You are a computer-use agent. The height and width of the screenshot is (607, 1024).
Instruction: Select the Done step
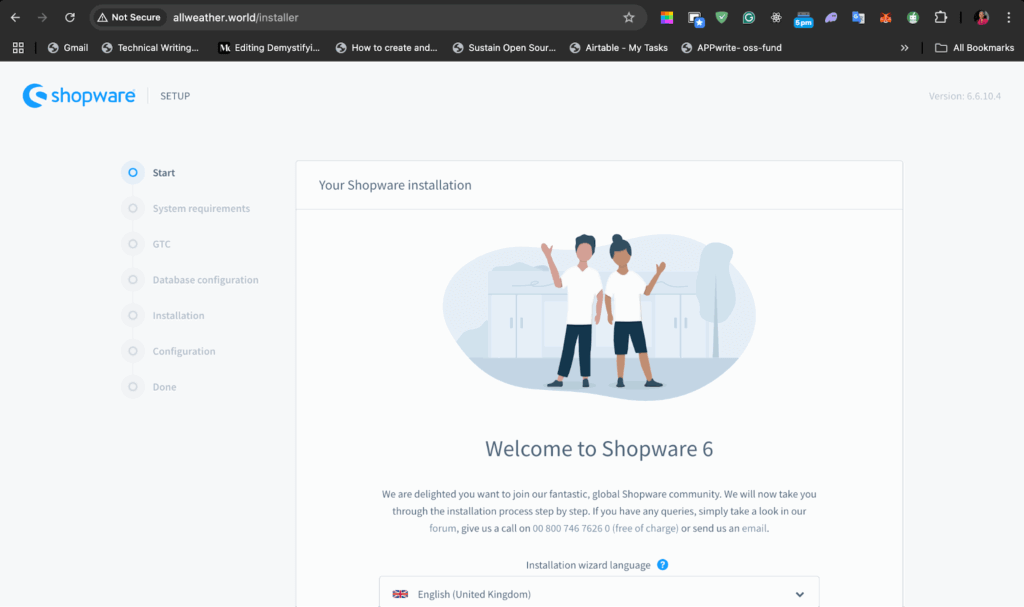(x=149, y=387)
